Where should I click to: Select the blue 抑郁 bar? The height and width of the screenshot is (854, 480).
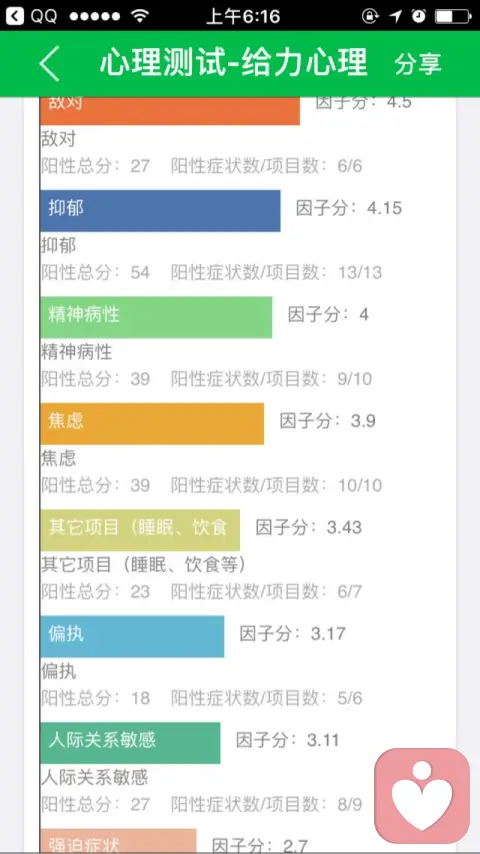(x=160, y=211)
